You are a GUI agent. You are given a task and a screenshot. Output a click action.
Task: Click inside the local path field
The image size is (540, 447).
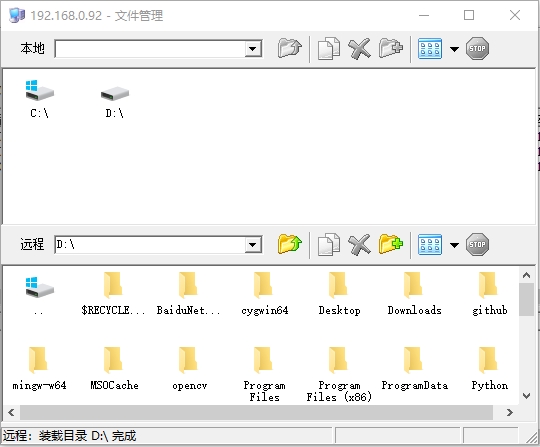150,49
